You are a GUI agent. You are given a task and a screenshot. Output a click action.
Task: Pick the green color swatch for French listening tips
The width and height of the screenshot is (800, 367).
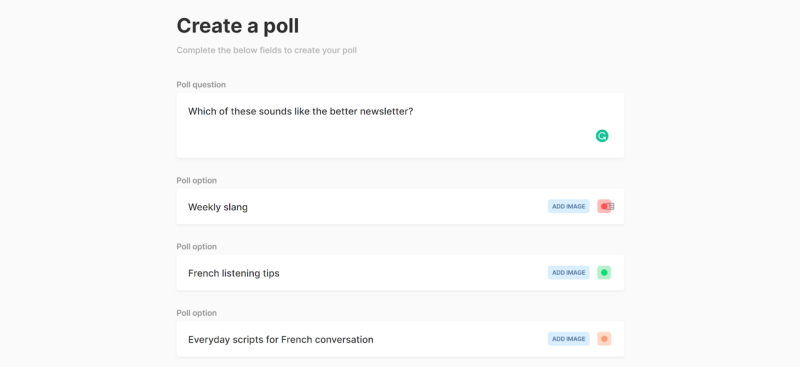[604, 273]
